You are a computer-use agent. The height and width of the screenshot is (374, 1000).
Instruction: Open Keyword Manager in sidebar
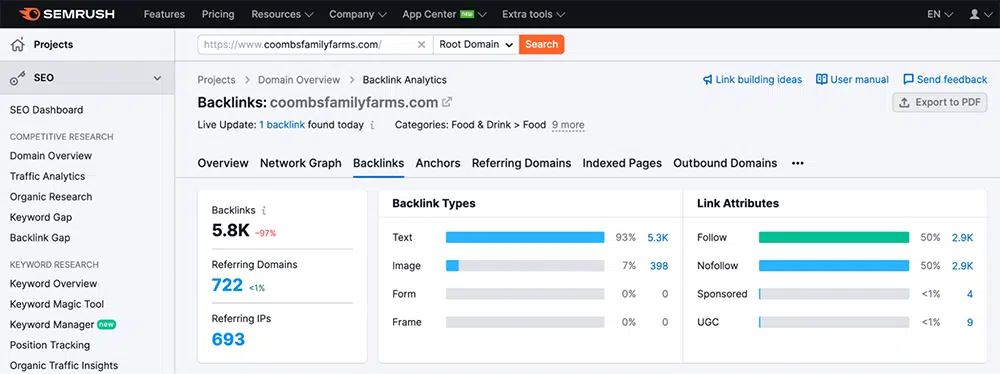52,324
